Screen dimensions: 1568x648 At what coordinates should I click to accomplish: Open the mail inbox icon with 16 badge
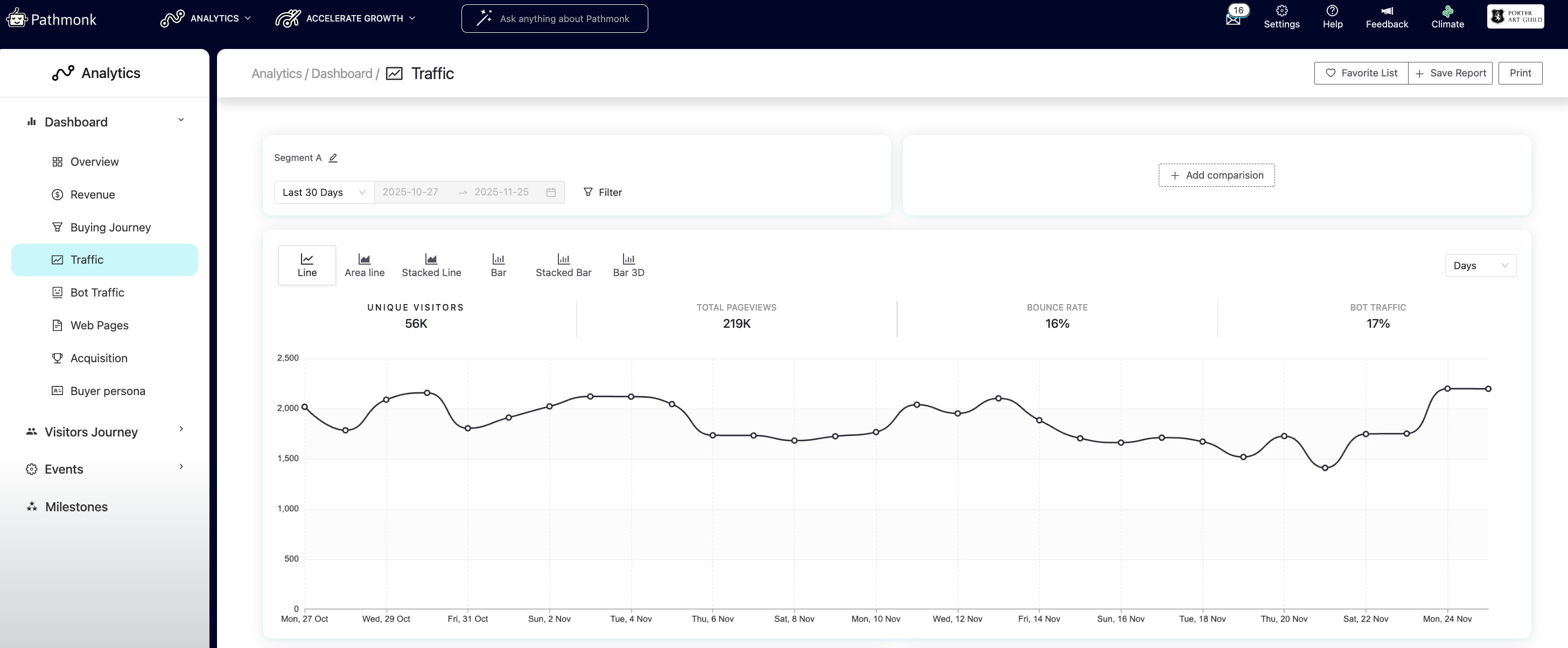[1233, 19]
